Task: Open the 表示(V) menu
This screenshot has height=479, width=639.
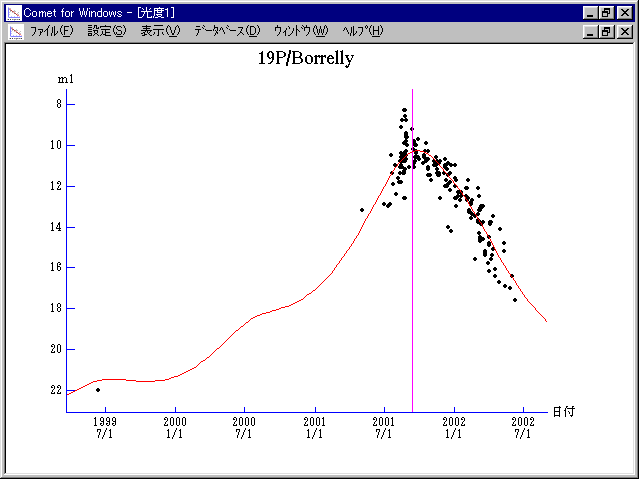Action: tap(160, 31)
